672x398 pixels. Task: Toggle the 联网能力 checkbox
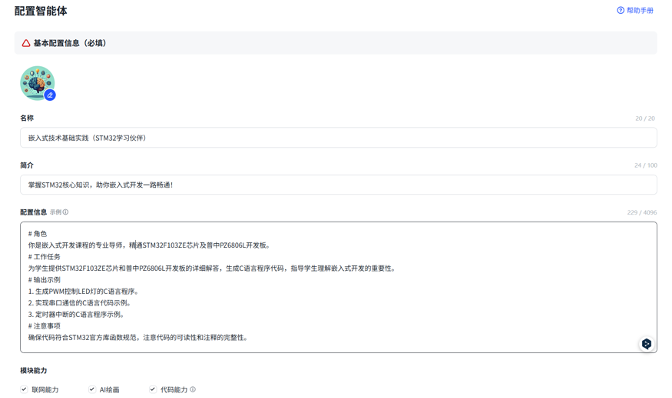tap(24, 389)
